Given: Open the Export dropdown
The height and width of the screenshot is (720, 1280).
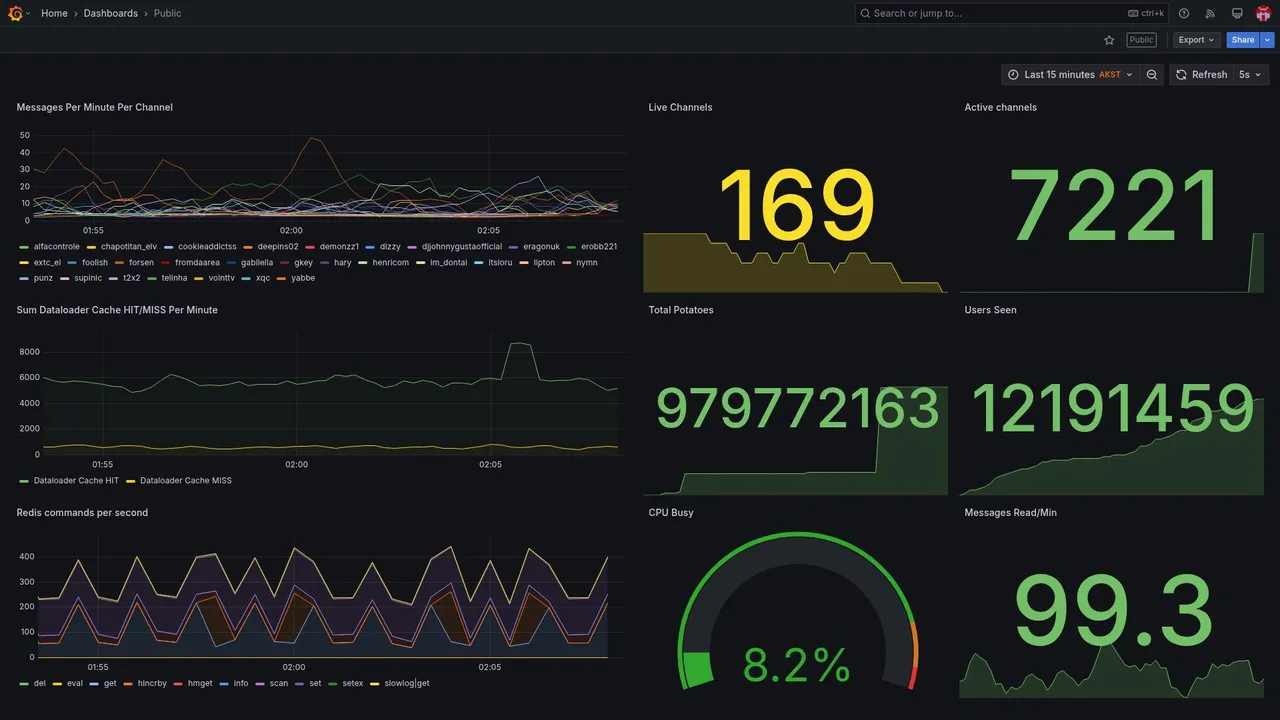Looking at the screenshot, I should point(1196,40).
